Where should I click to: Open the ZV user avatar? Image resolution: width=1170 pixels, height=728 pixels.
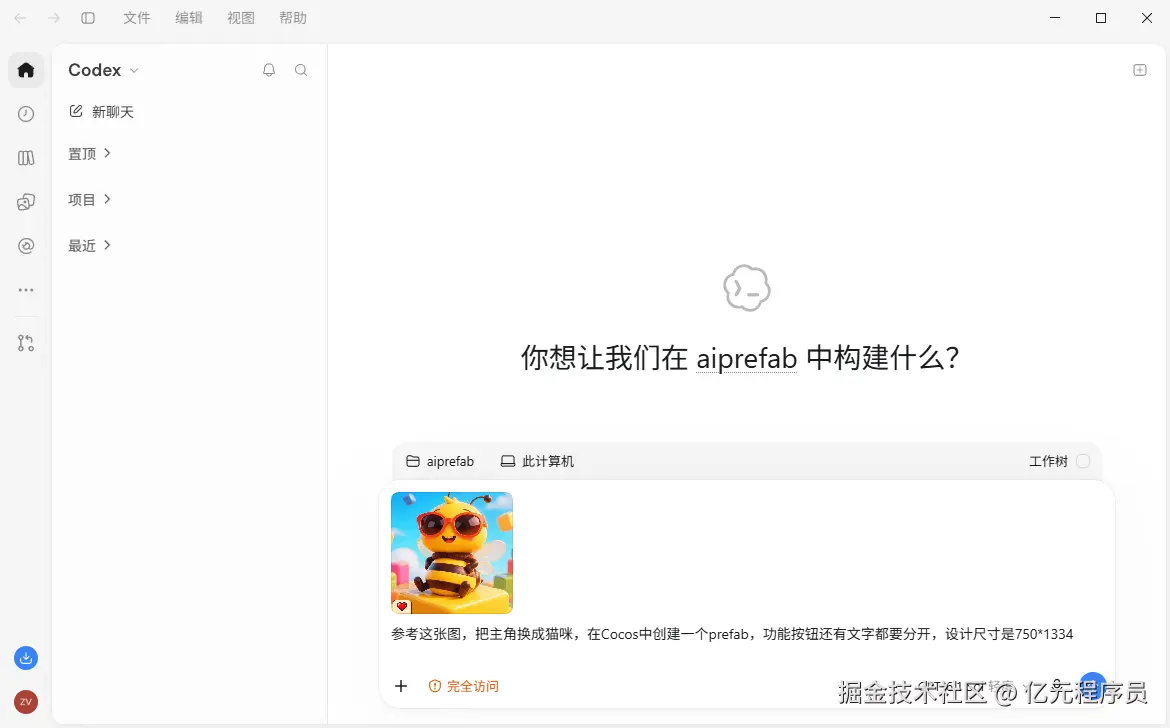26,702
